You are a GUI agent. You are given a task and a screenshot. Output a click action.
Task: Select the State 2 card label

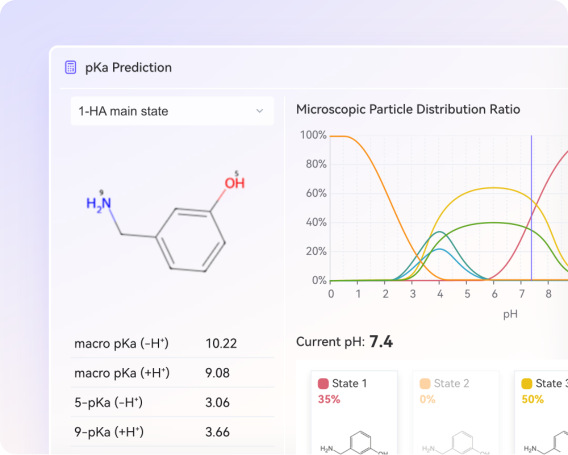(x=451, y=383)
